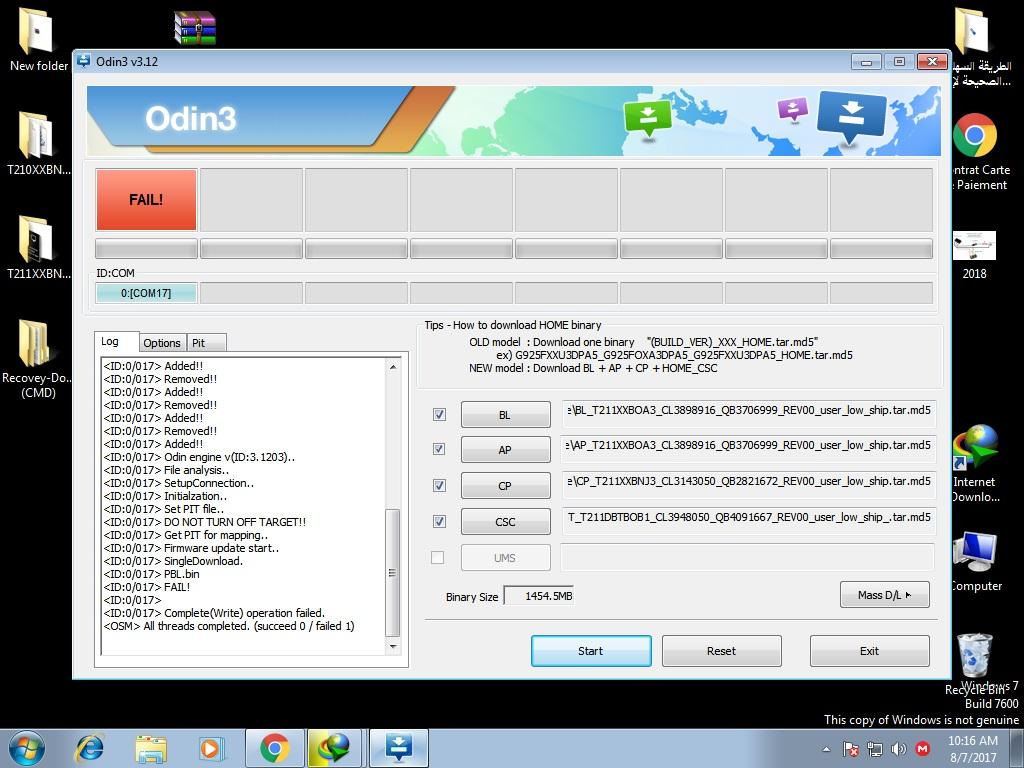Start the firmware flashing

click(591, 650)
